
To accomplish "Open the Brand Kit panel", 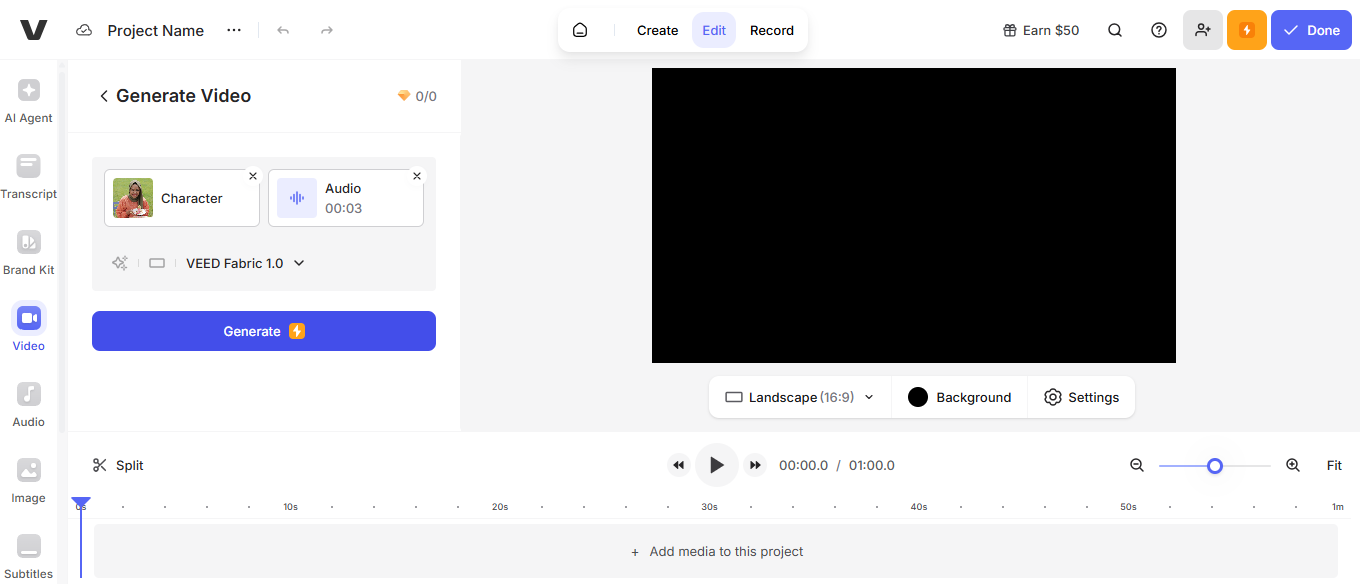I will click(x=28, y=252).
